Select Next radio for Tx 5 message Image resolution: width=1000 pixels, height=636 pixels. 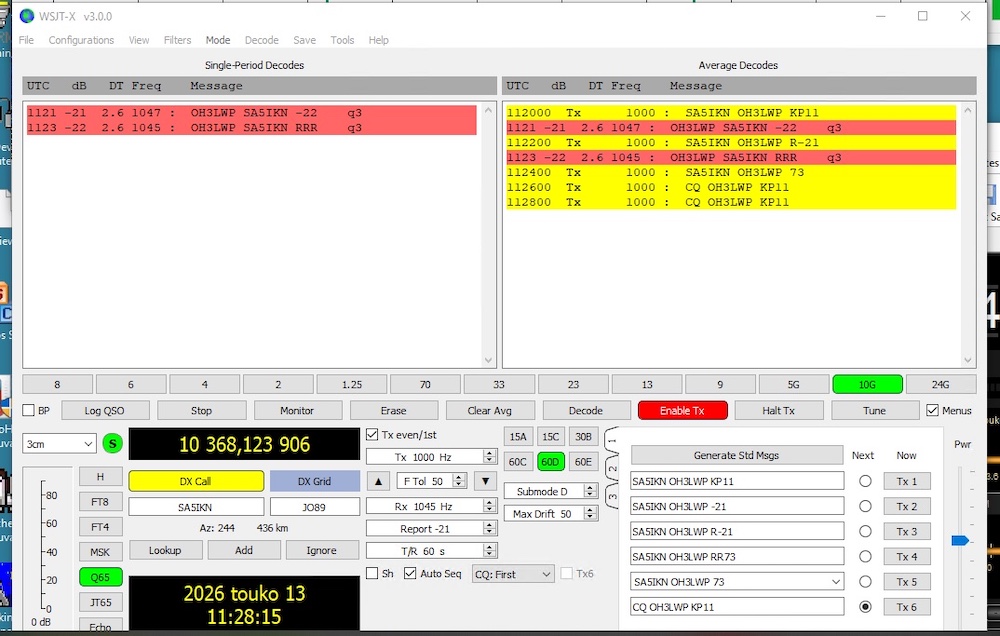pos(865,582)
